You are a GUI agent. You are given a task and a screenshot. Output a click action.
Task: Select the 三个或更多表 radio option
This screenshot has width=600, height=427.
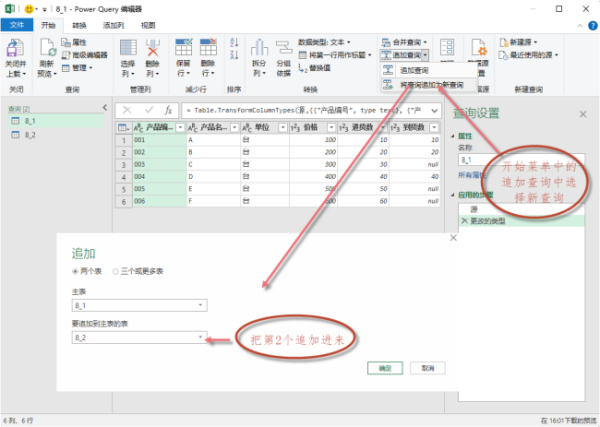[x=115, y=271]
